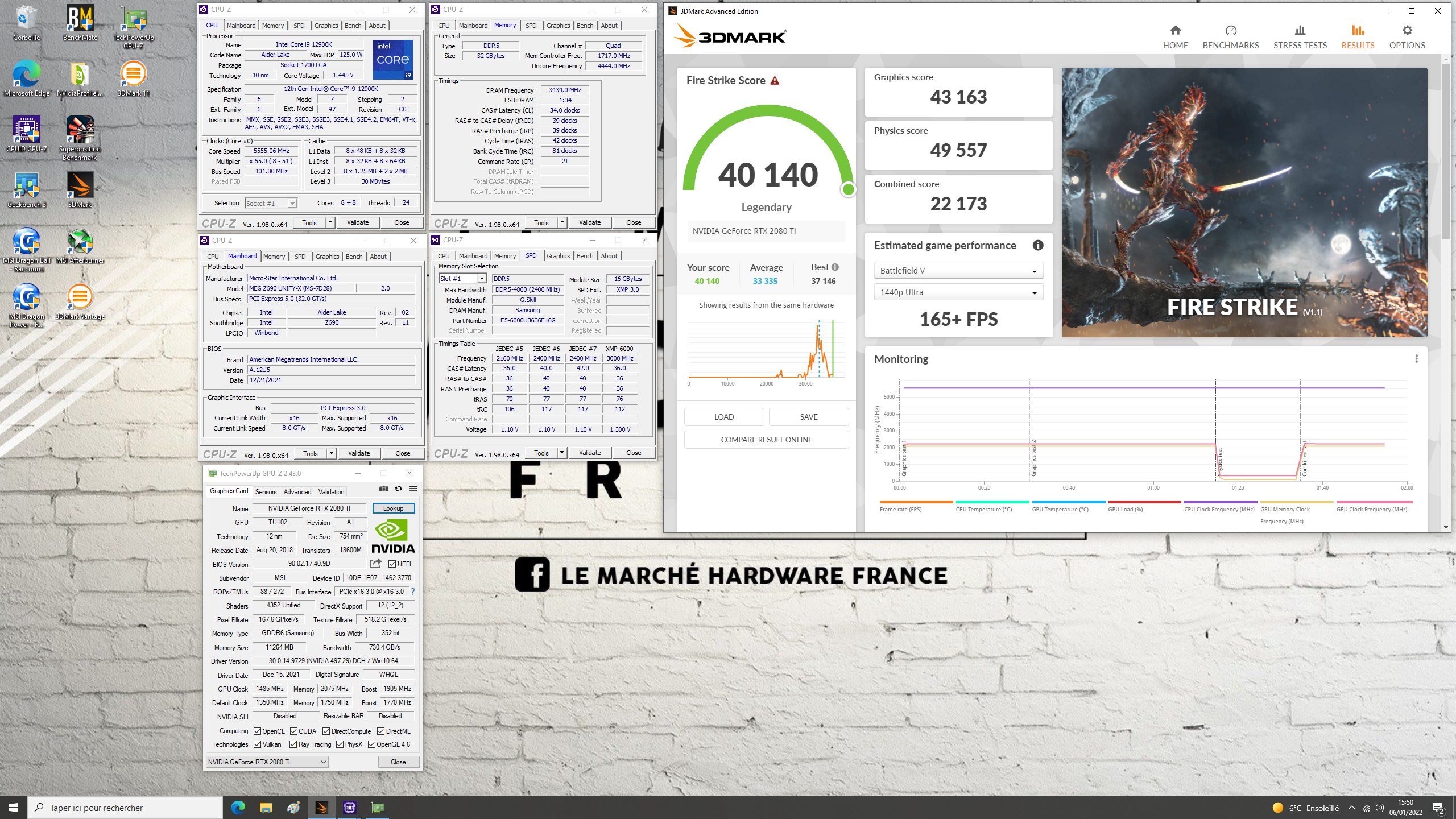Toggle Ray Tracing checkbox in GPU-Z

293,744
